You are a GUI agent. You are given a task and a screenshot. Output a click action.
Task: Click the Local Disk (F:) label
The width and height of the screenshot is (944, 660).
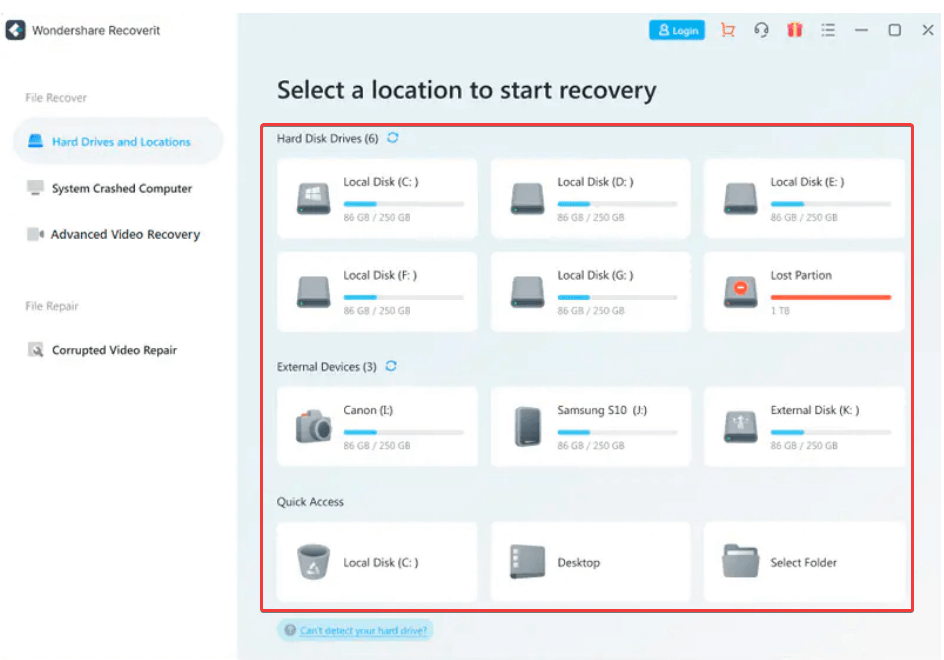point(380,275)
